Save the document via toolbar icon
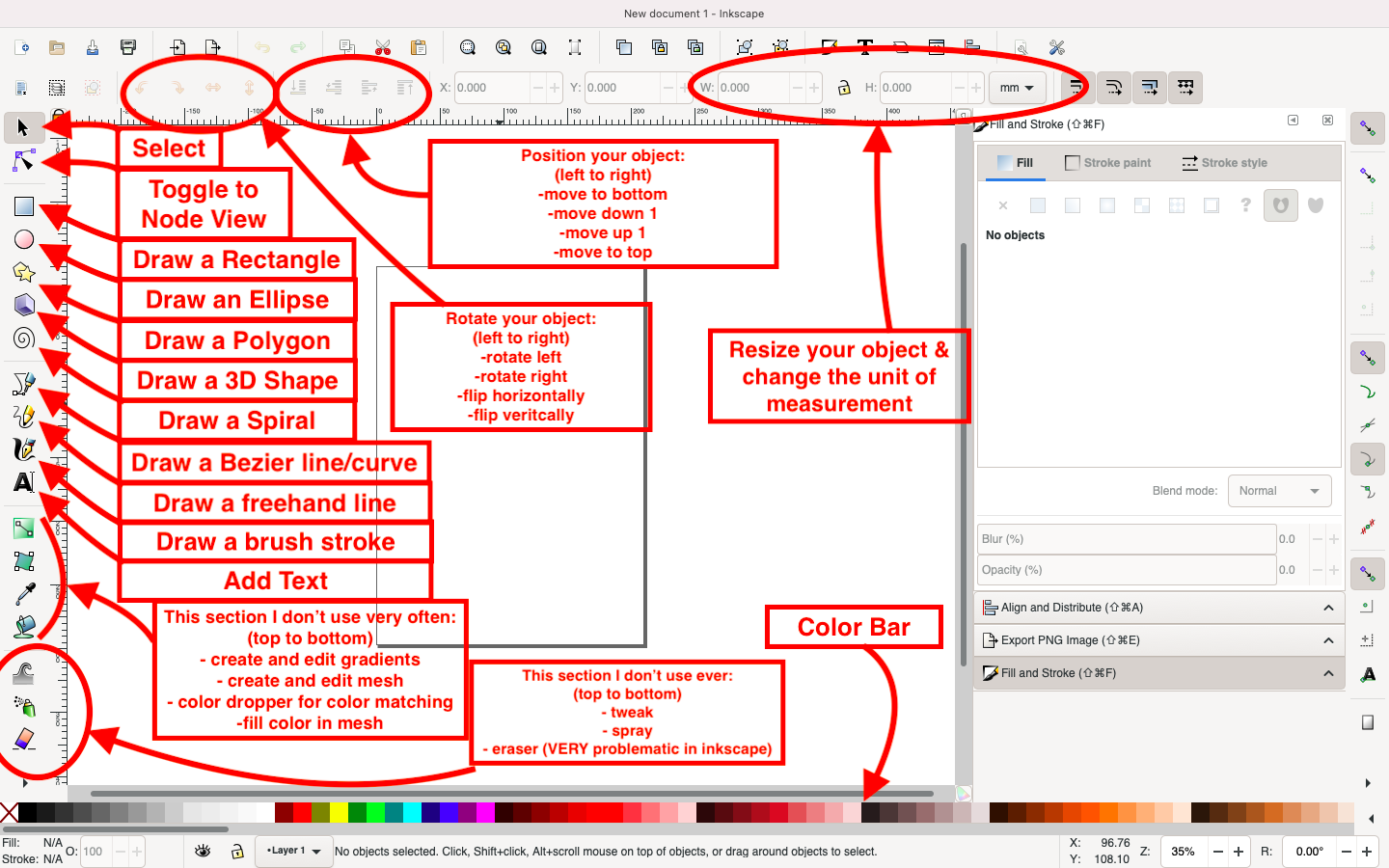 (93, 47)
